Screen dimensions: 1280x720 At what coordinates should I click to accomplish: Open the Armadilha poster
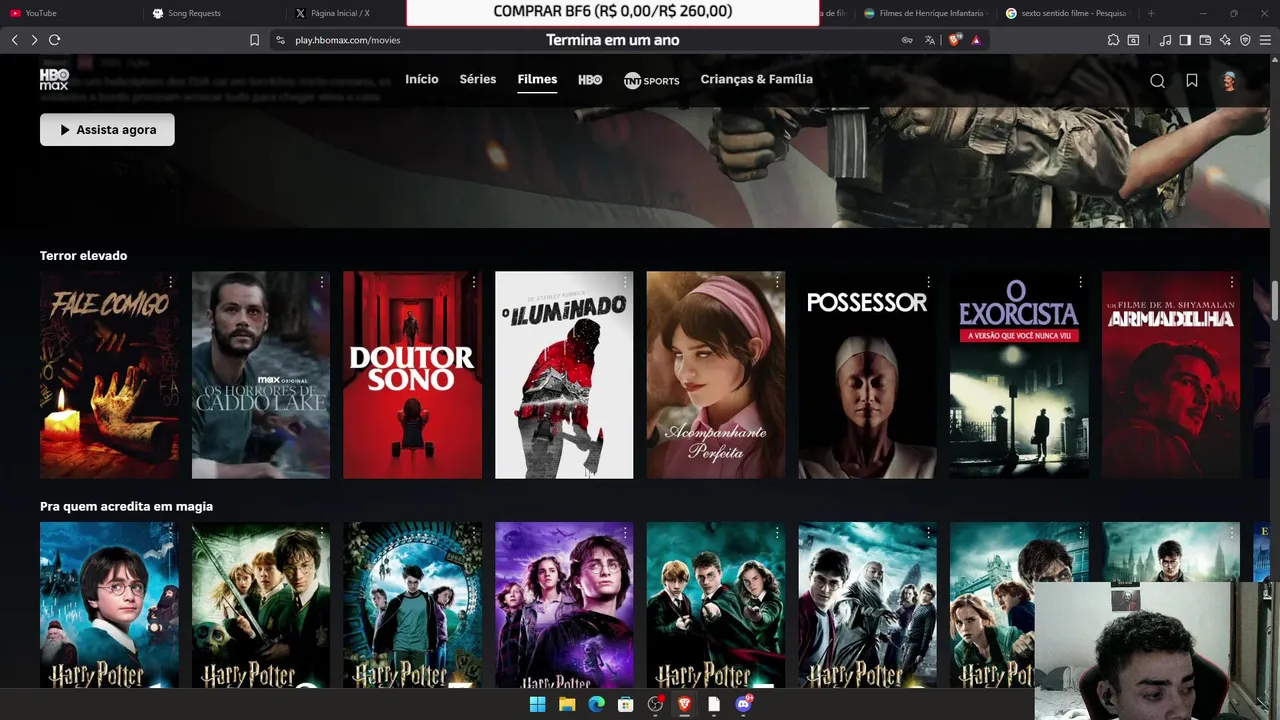(x=1171, y=375)
